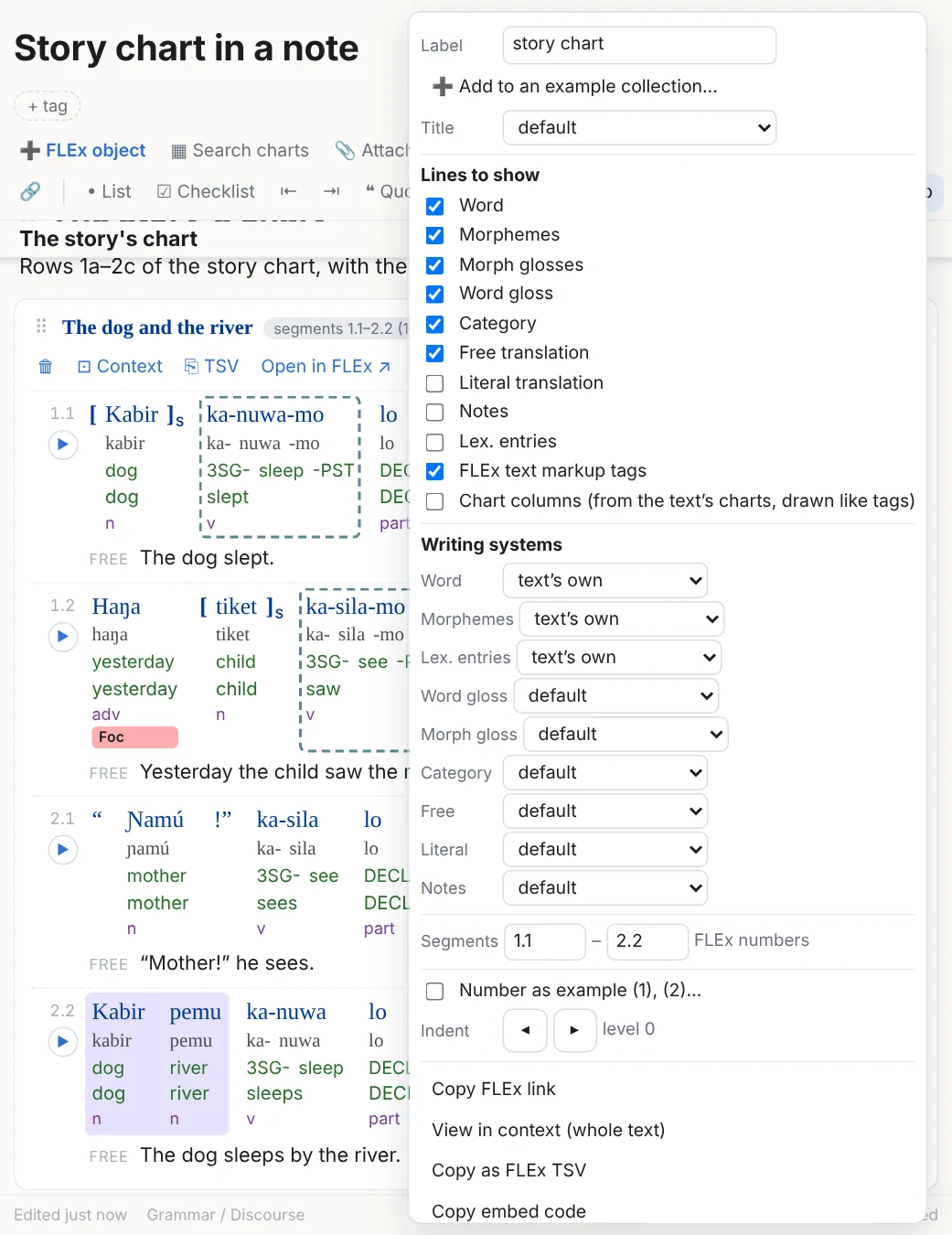Viewport: 952px width, 1235px height.
Task: Open Free writing system dropdown
Action: tap(605, 811)
